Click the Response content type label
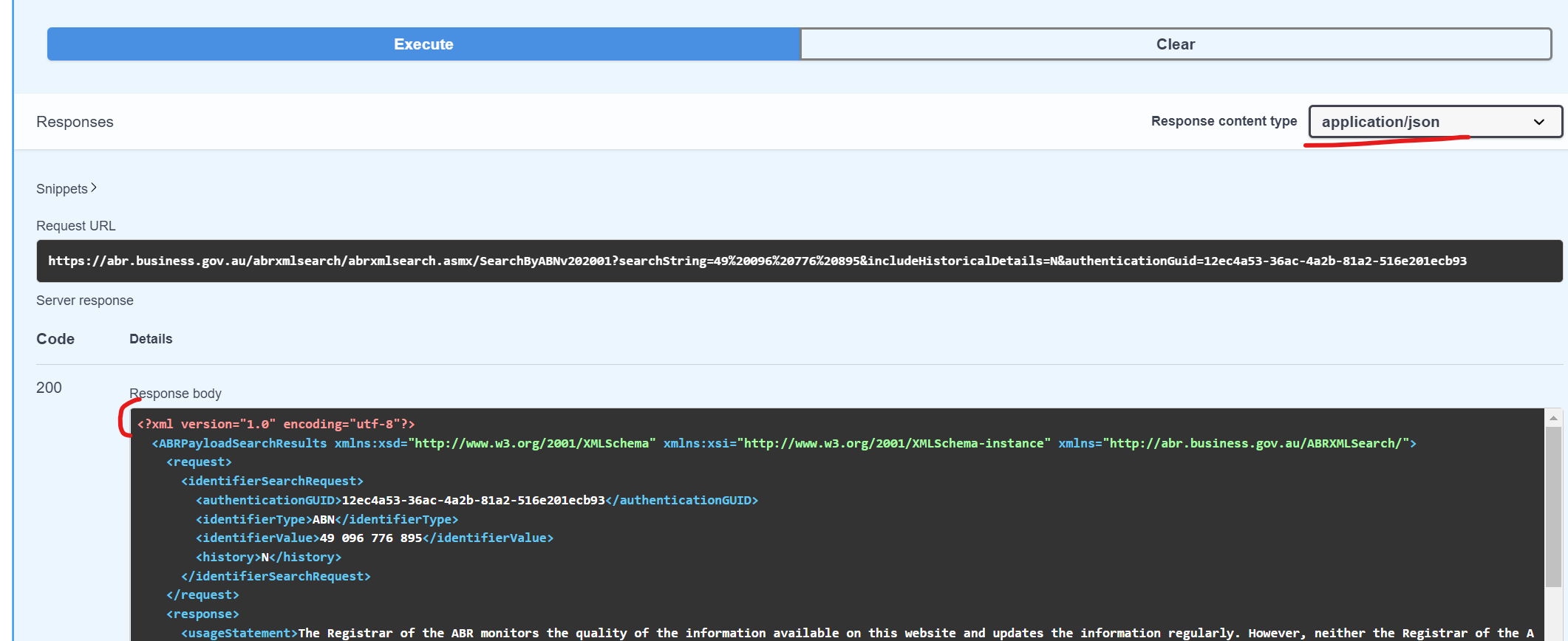Viewport: 1568px width, 641px height. (x=1224, y=121)
